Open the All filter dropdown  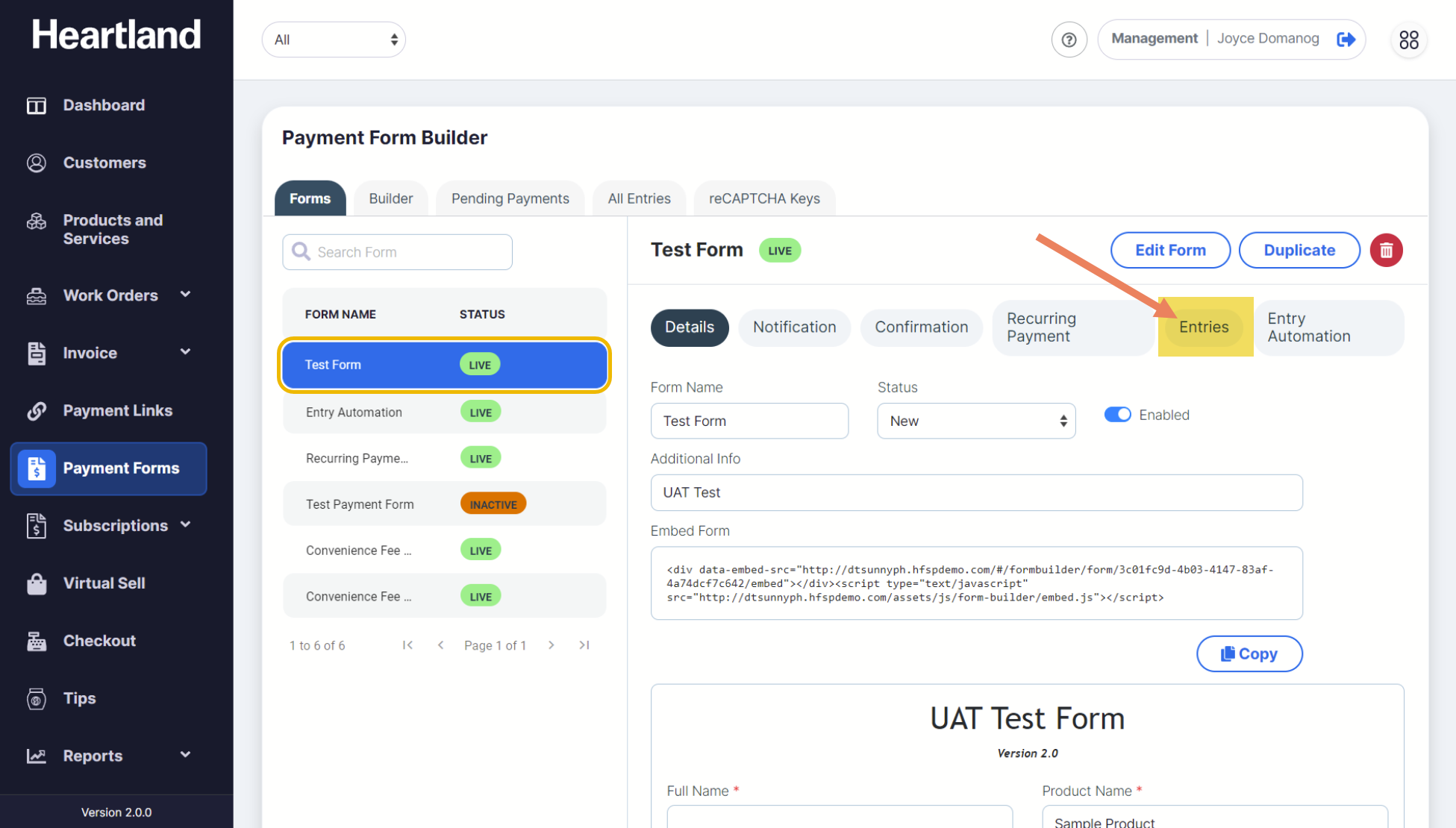click(x=334, y=40)
